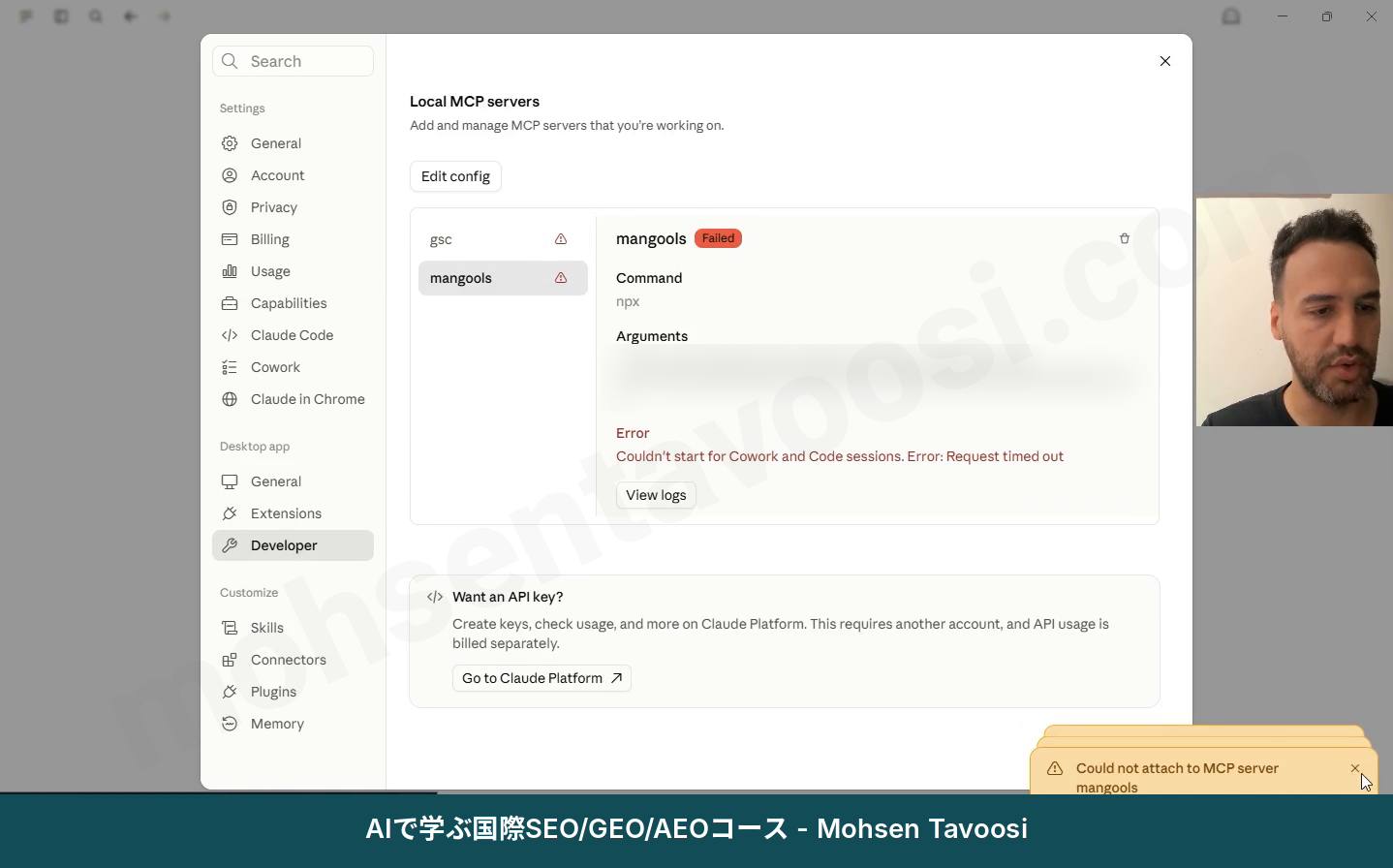1393x868 pixels.
Task: Click the Extensions plug icon
Action: pos(230,513)
